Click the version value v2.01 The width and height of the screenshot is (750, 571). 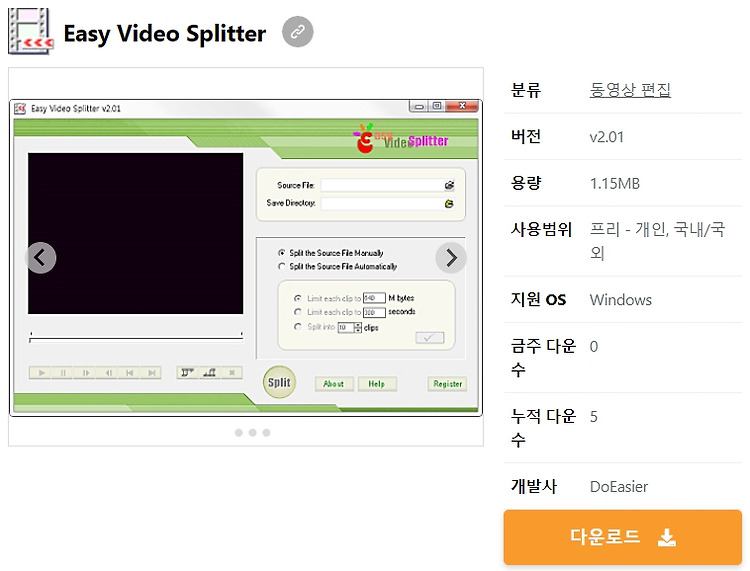point(607,137)
